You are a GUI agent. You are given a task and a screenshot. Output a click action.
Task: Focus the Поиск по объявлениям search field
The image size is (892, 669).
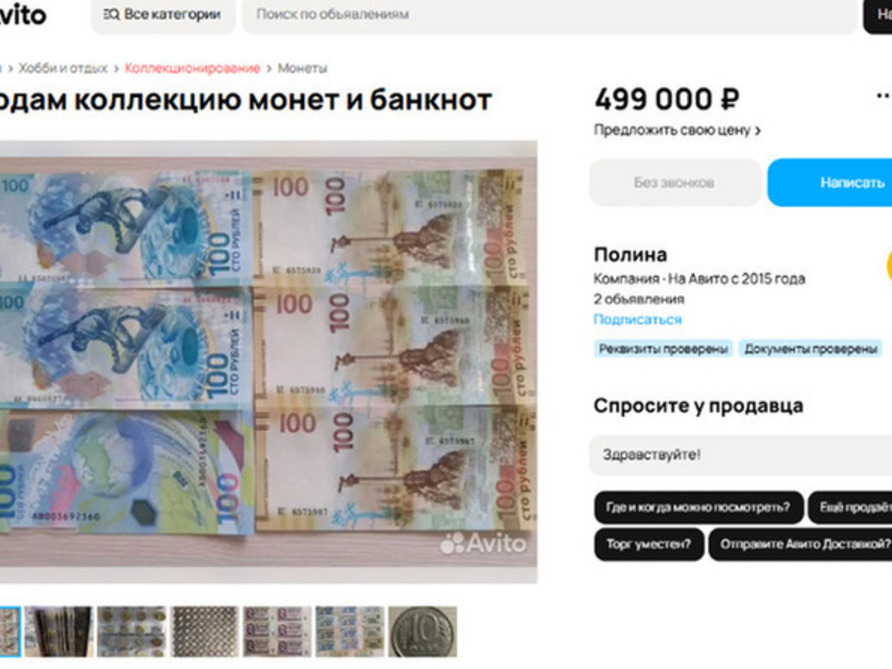(x=550, y=15)
